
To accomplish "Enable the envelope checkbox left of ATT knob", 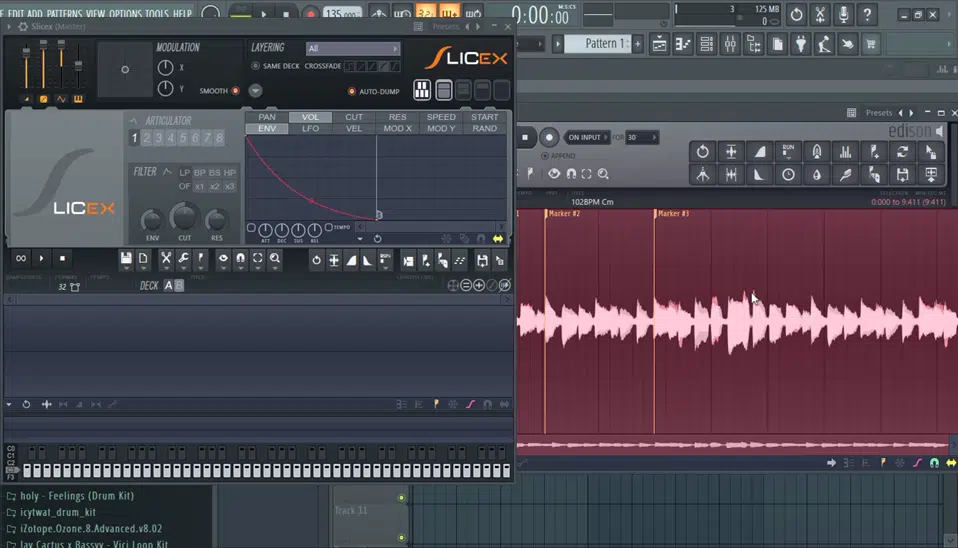I will 251,228.
